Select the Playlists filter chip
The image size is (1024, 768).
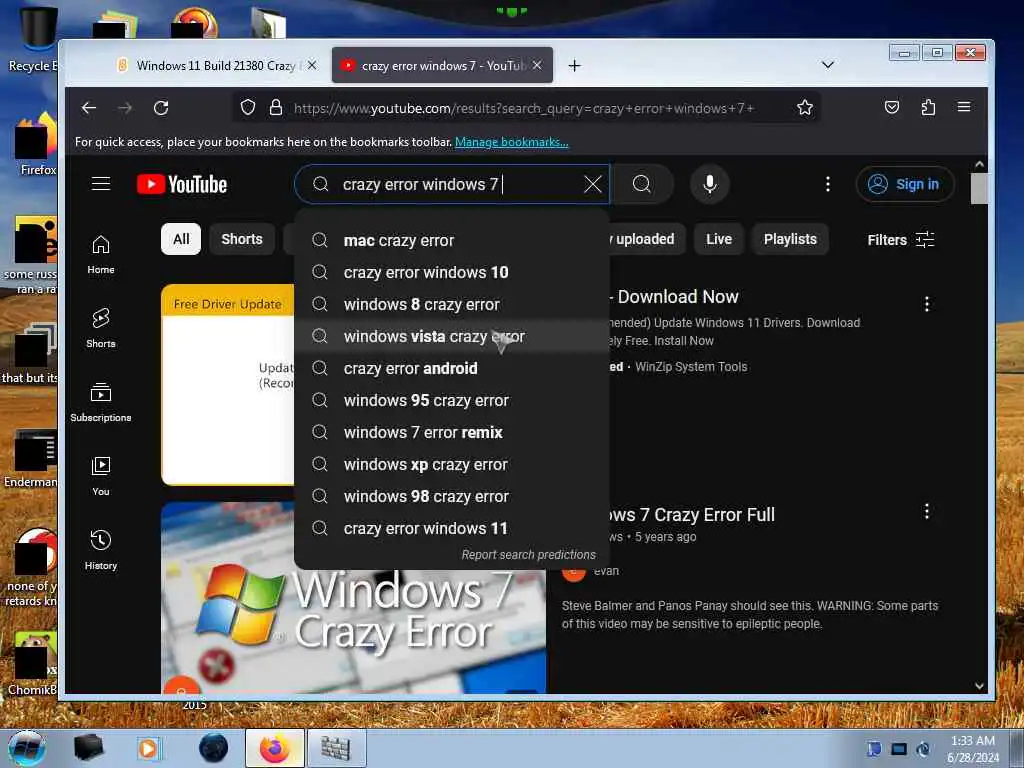790,239
